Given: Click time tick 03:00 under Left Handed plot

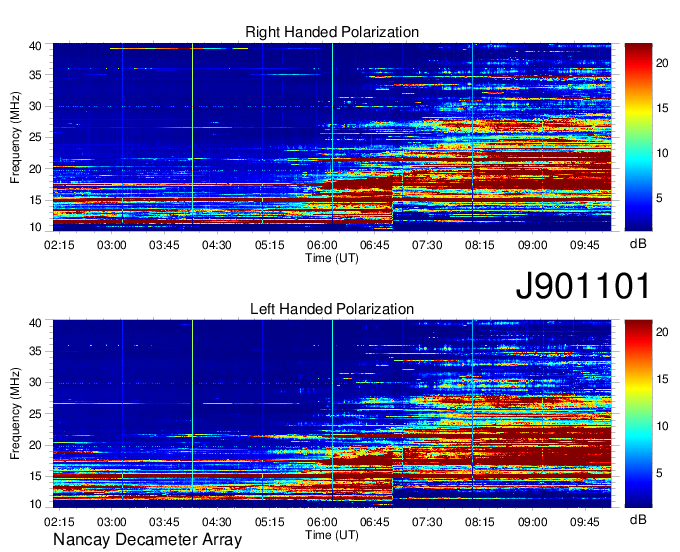Looking at the screenshot, I should tap(111, 522).
